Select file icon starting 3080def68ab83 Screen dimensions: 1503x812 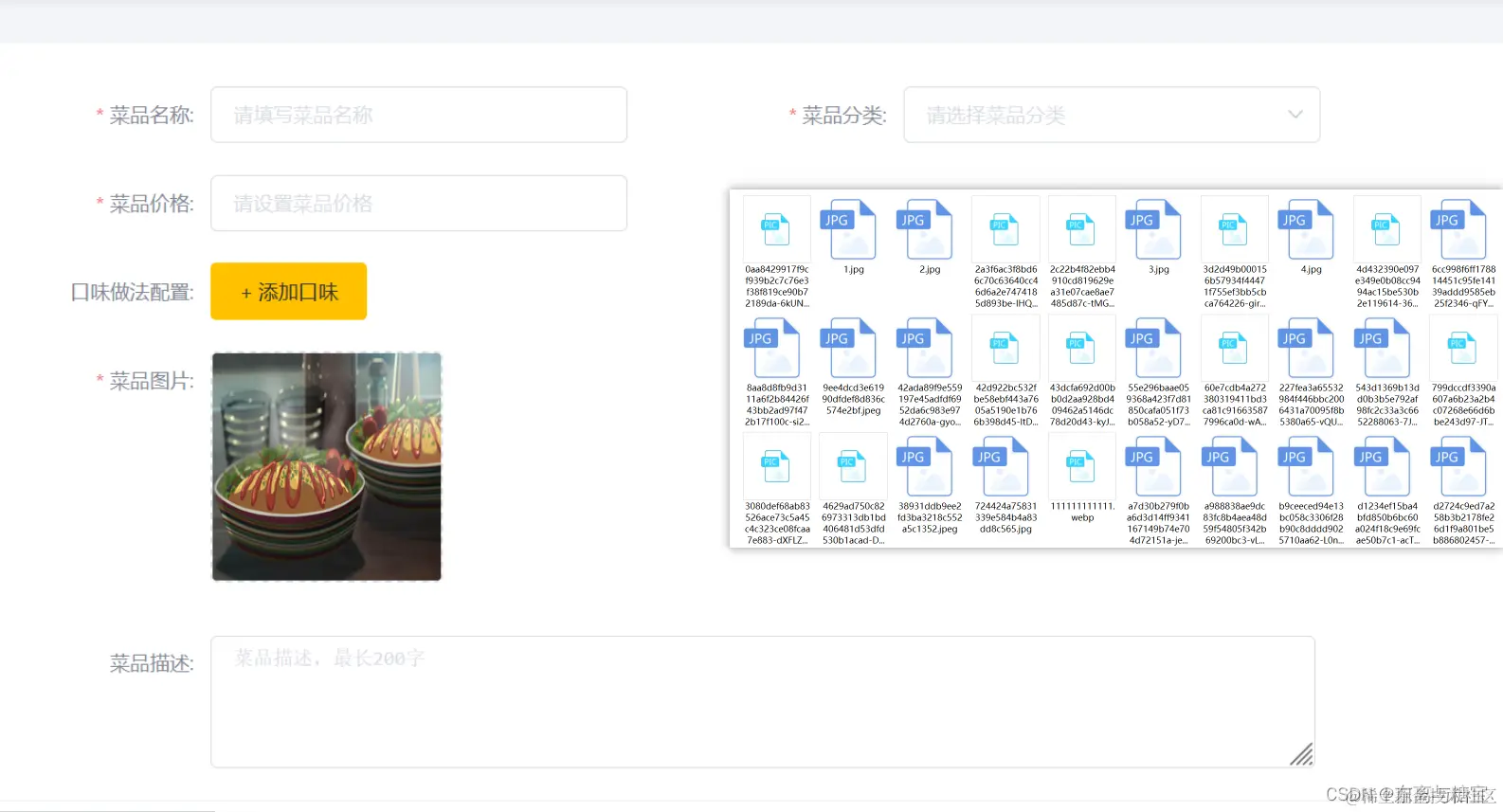tap(777, 466)
